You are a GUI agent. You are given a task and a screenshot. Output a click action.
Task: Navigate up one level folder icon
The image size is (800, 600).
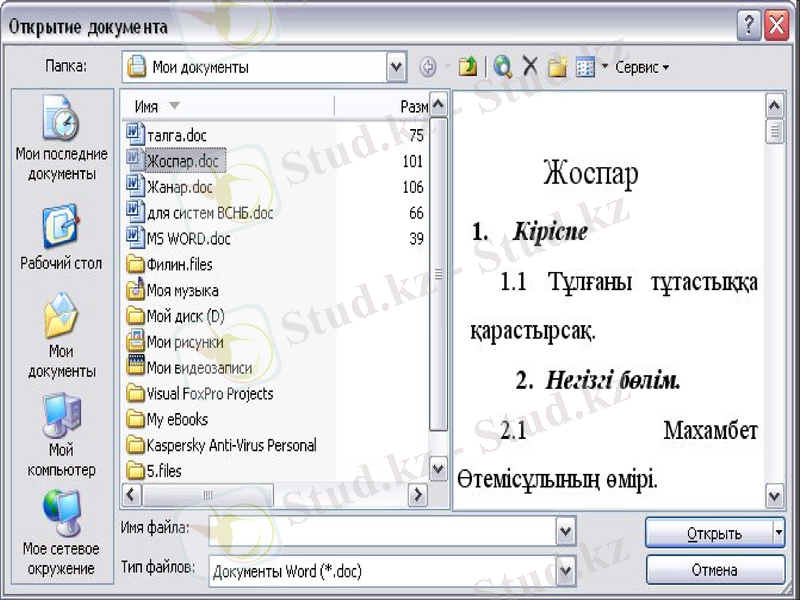point(467,67)
